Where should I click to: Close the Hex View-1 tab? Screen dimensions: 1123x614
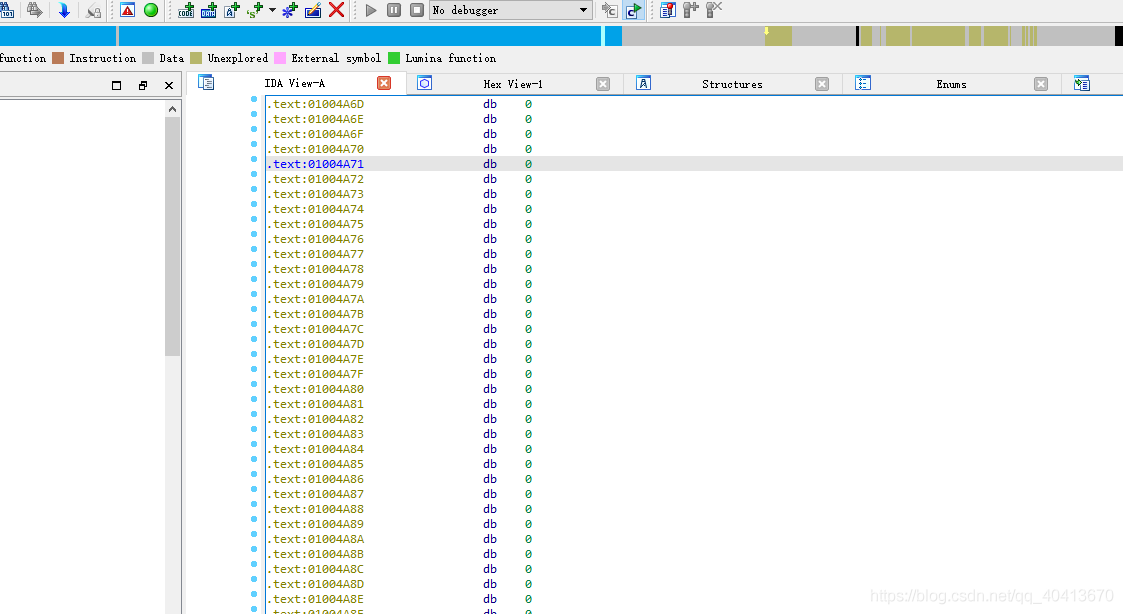603,84
